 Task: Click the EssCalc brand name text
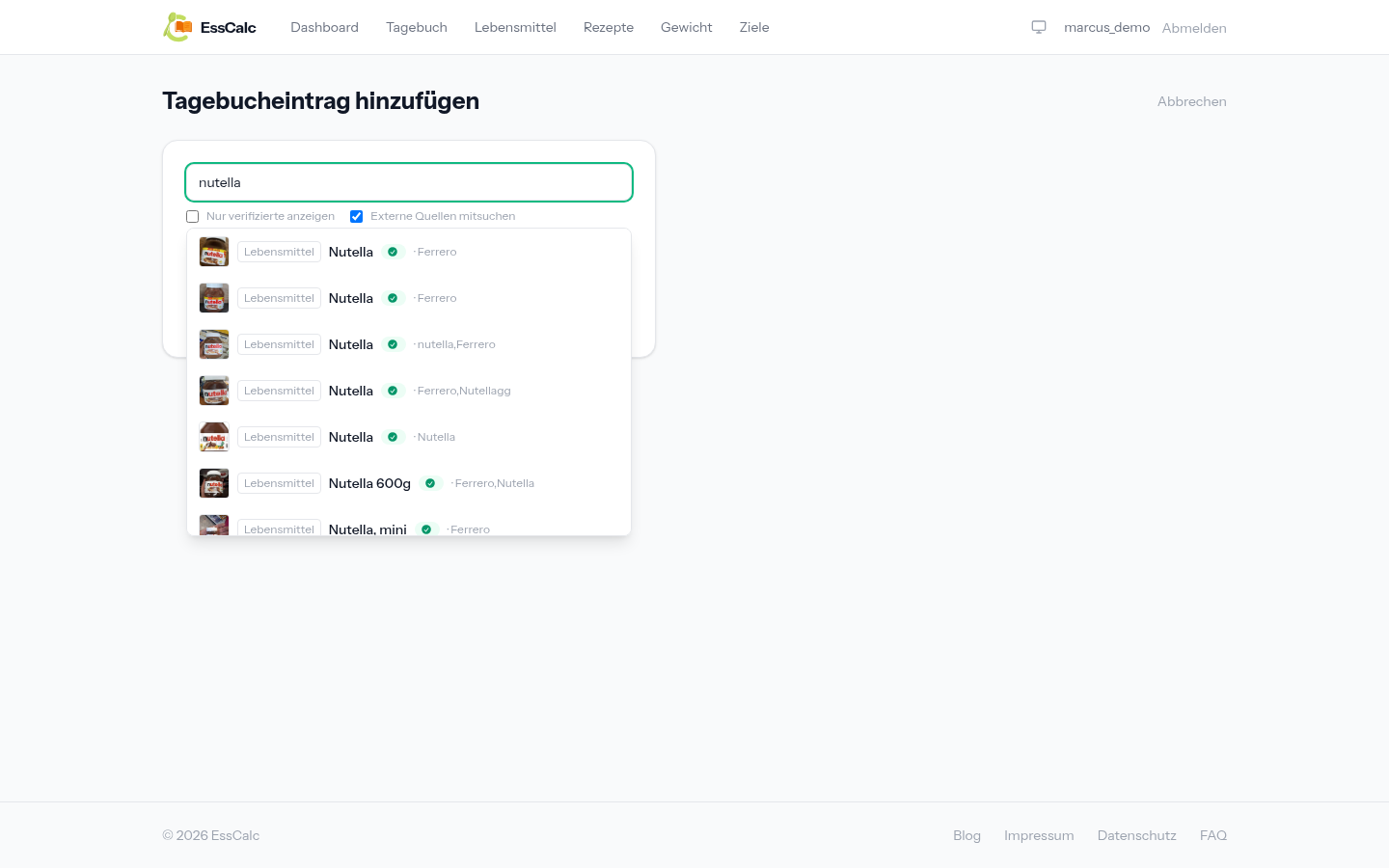pos(229,27)
